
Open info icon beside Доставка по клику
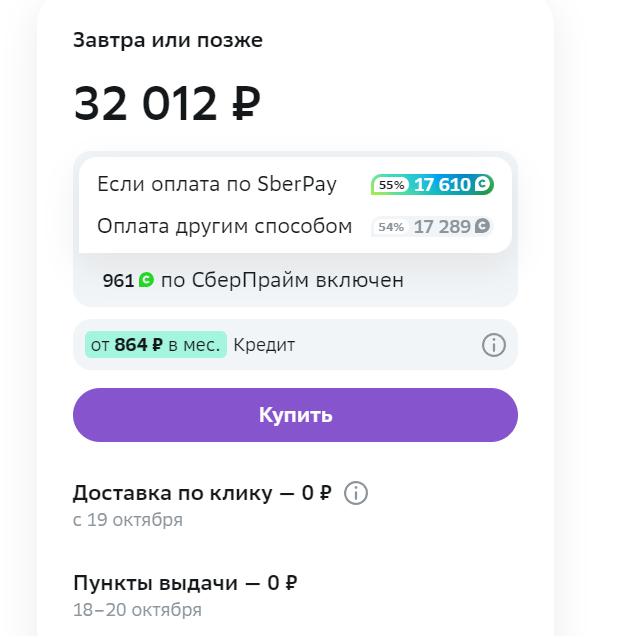click(x=356, y=493)
